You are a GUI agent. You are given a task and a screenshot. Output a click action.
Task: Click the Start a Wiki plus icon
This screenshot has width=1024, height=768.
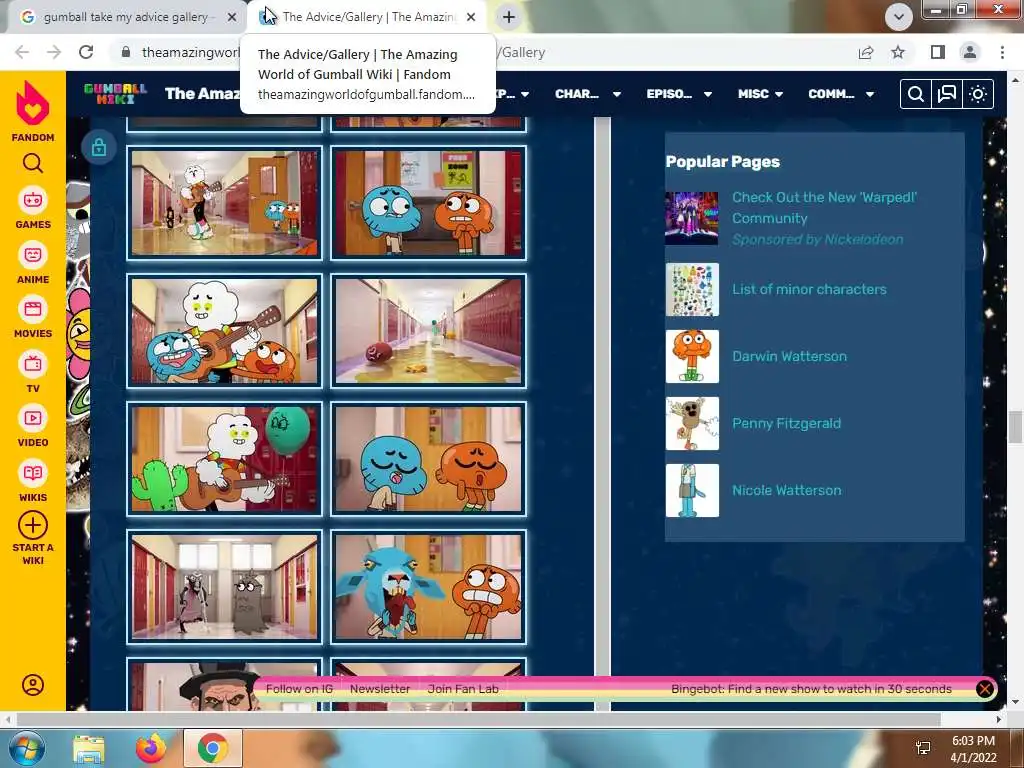tap(33, 525)
